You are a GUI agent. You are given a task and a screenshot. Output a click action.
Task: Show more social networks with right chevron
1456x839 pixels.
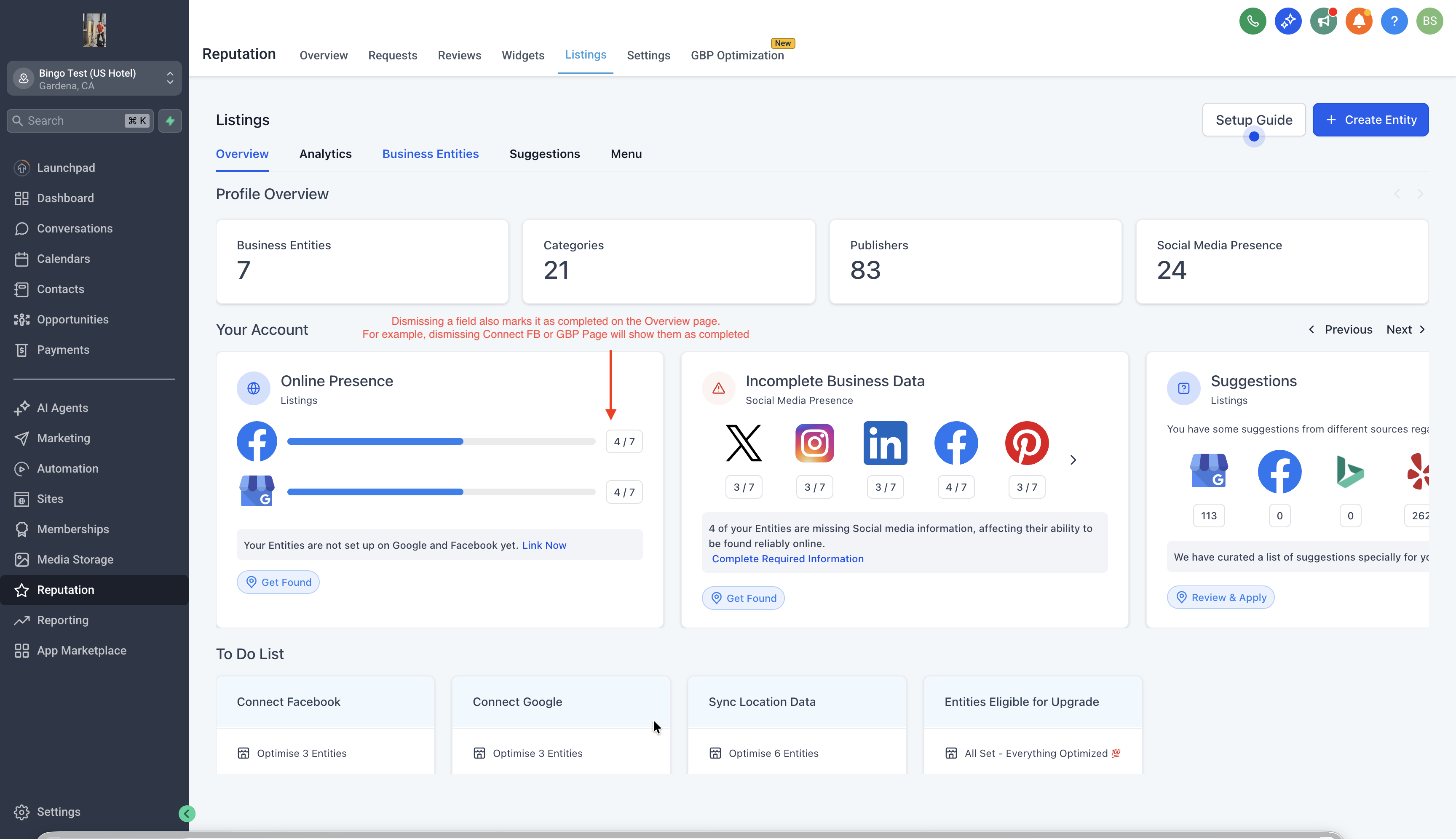tap(1073, 460)
